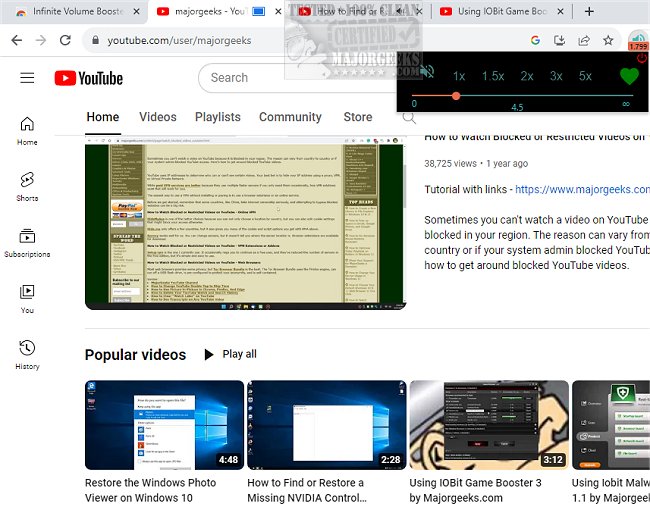
Task: Open History in the sidebar
Action: coord(27,355)
